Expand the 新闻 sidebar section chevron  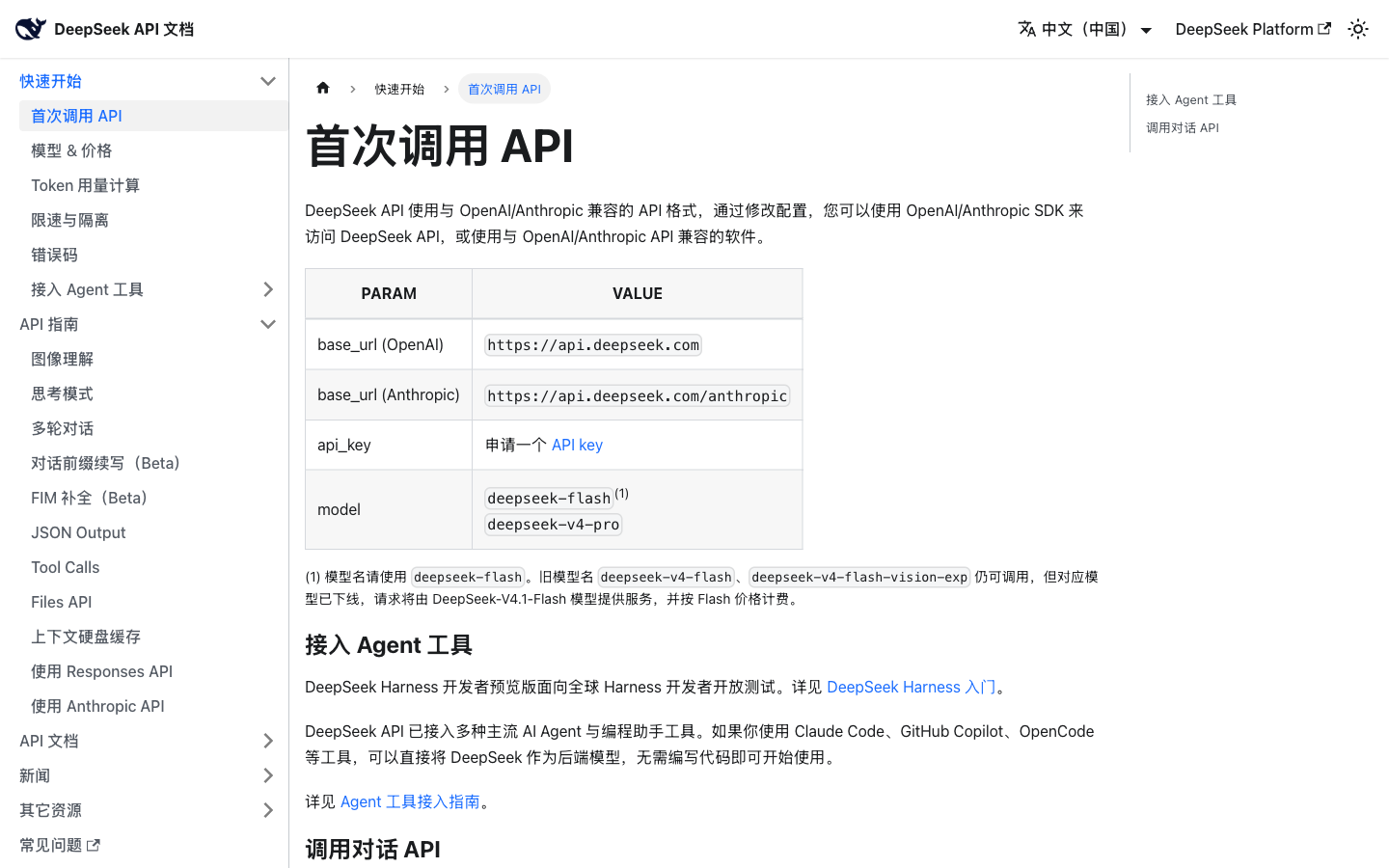click(268, 775)
